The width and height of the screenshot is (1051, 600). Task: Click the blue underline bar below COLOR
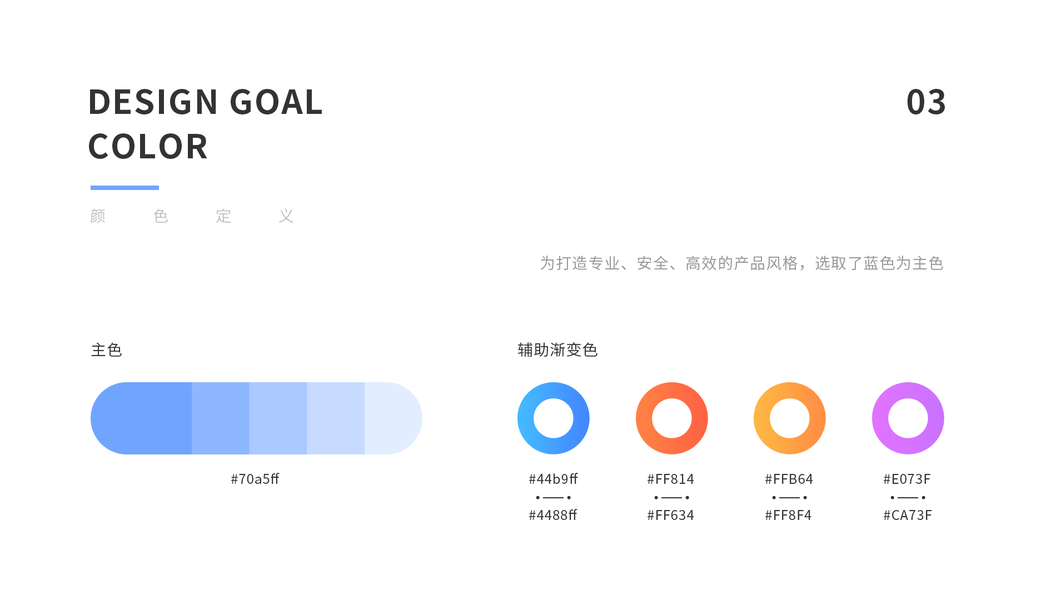(125, 187)
